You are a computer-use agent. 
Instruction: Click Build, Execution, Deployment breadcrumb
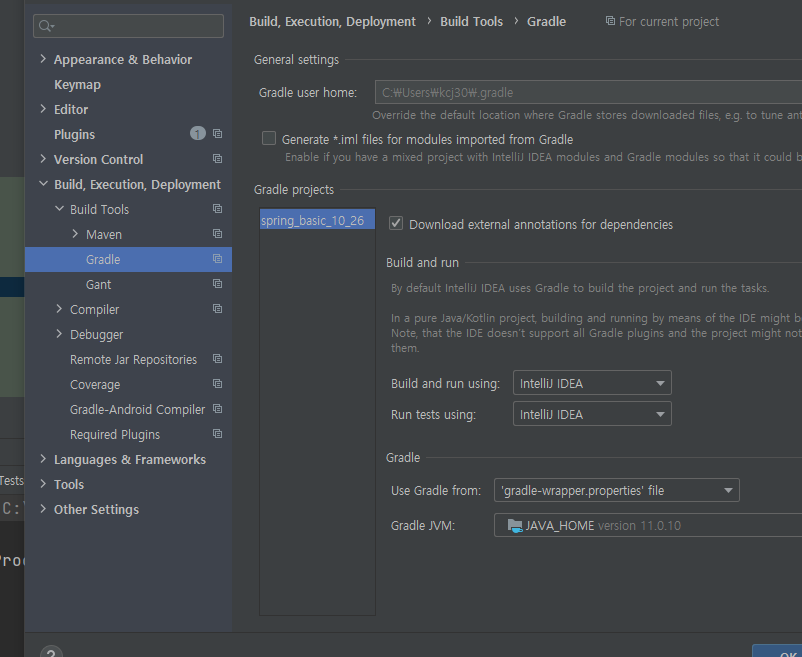332,21
